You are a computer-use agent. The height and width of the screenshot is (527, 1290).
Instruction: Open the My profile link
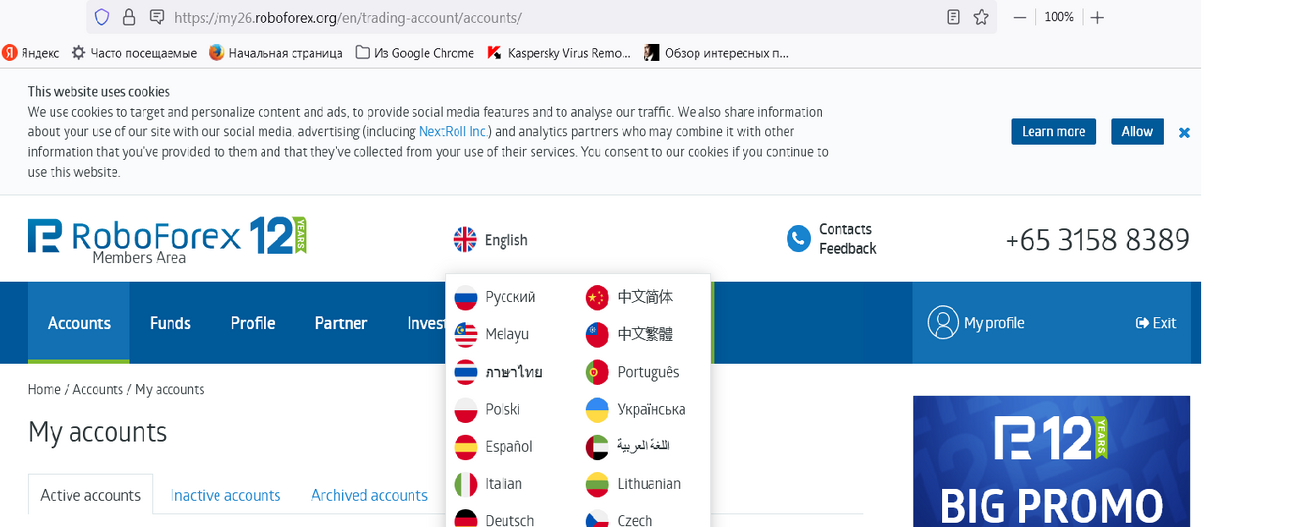click(x=994, y=323)
